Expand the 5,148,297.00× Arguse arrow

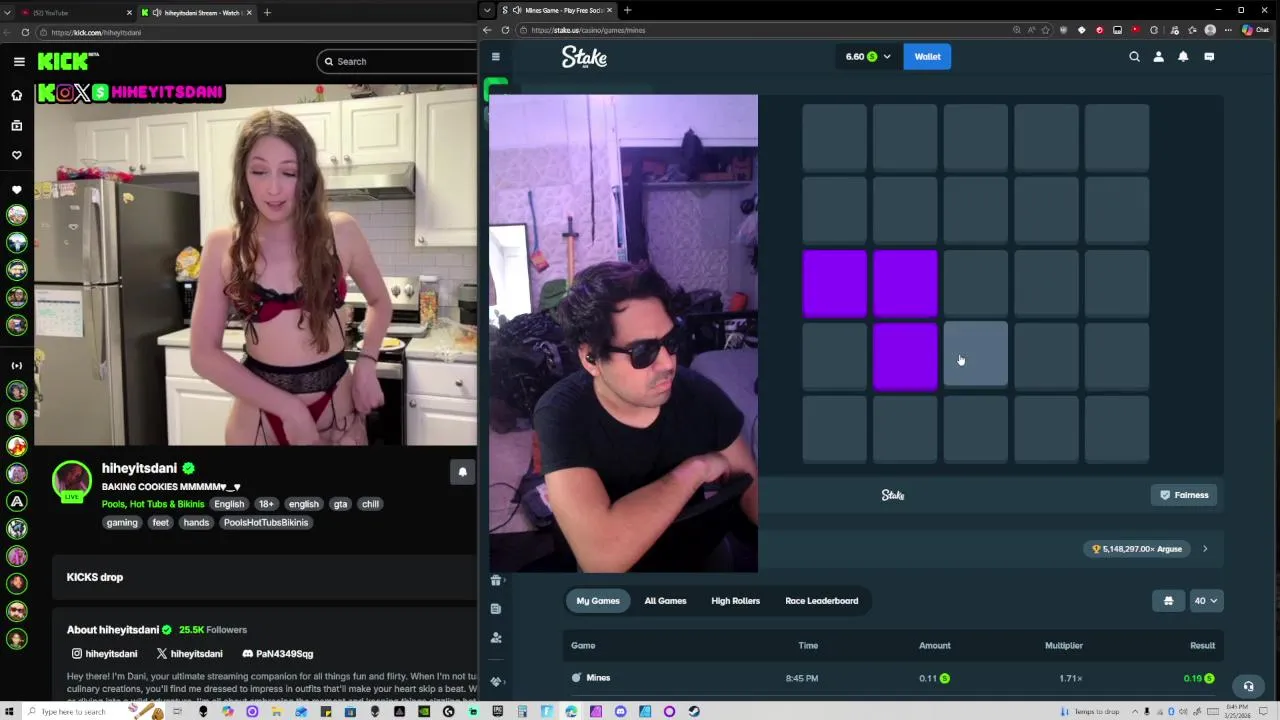(x=1205, y=549)
